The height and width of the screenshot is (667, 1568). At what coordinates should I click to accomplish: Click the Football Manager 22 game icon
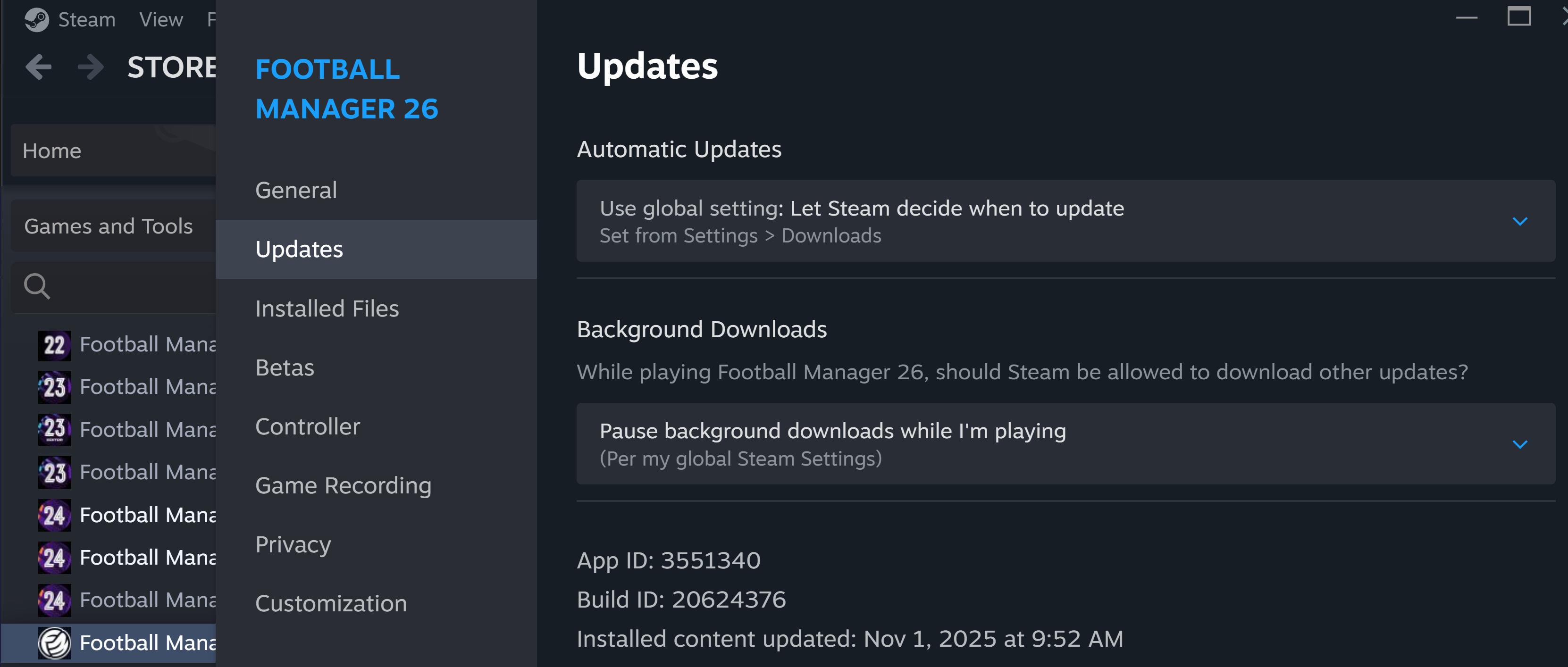[54, 345]
